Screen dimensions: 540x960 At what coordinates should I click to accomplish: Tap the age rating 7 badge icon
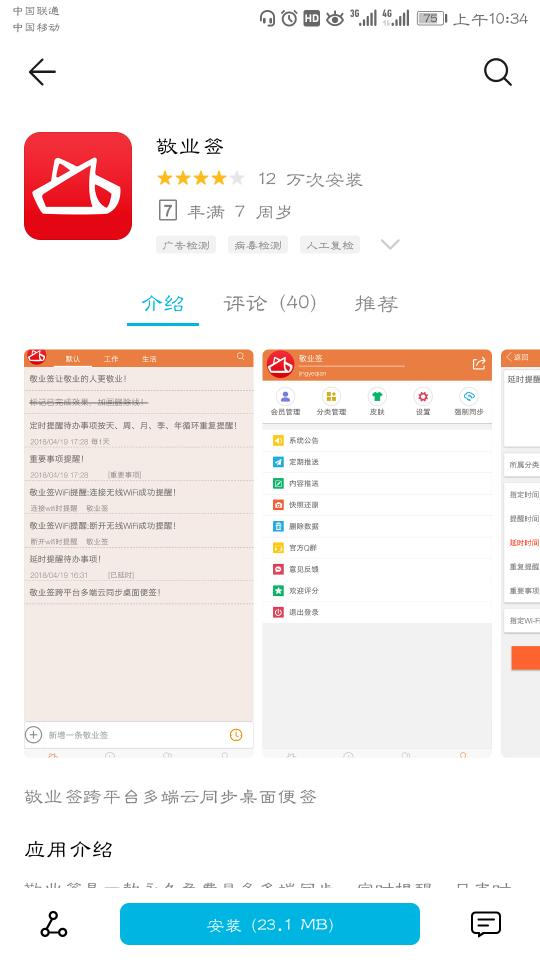tap(168, 211)
